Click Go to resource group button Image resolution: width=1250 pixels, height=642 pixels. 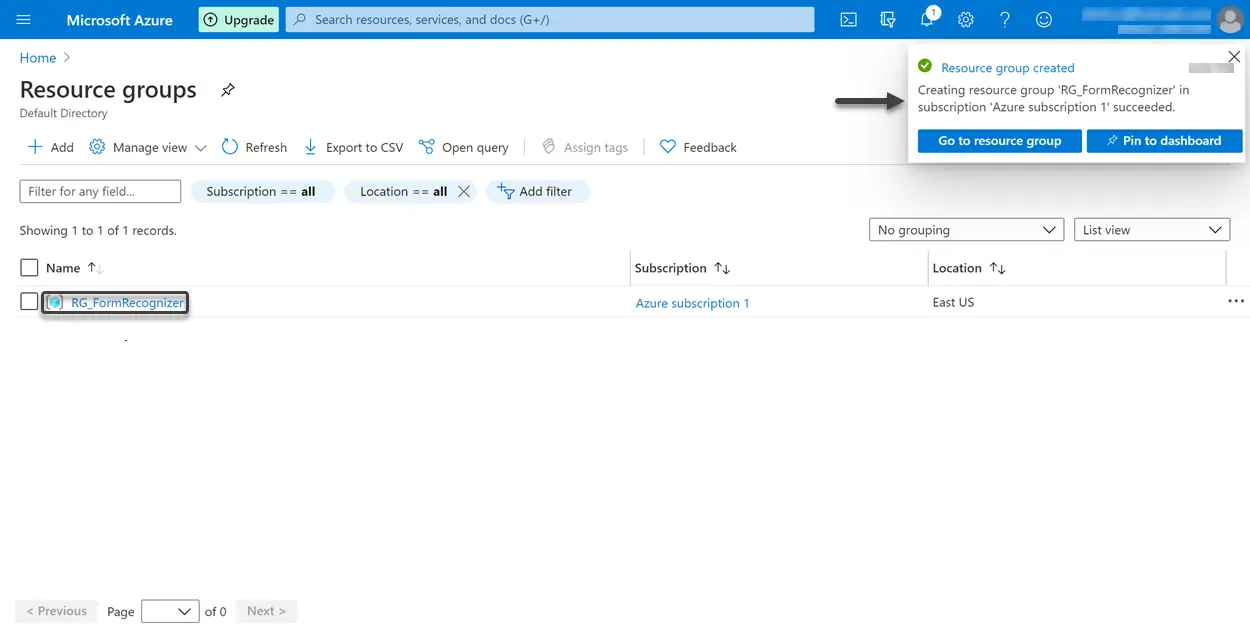click(999, 141)
